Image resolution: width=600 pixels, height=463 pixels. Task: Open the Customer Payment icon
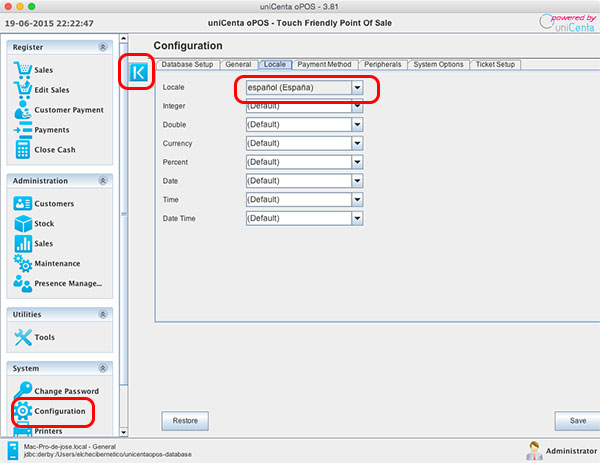23,110
